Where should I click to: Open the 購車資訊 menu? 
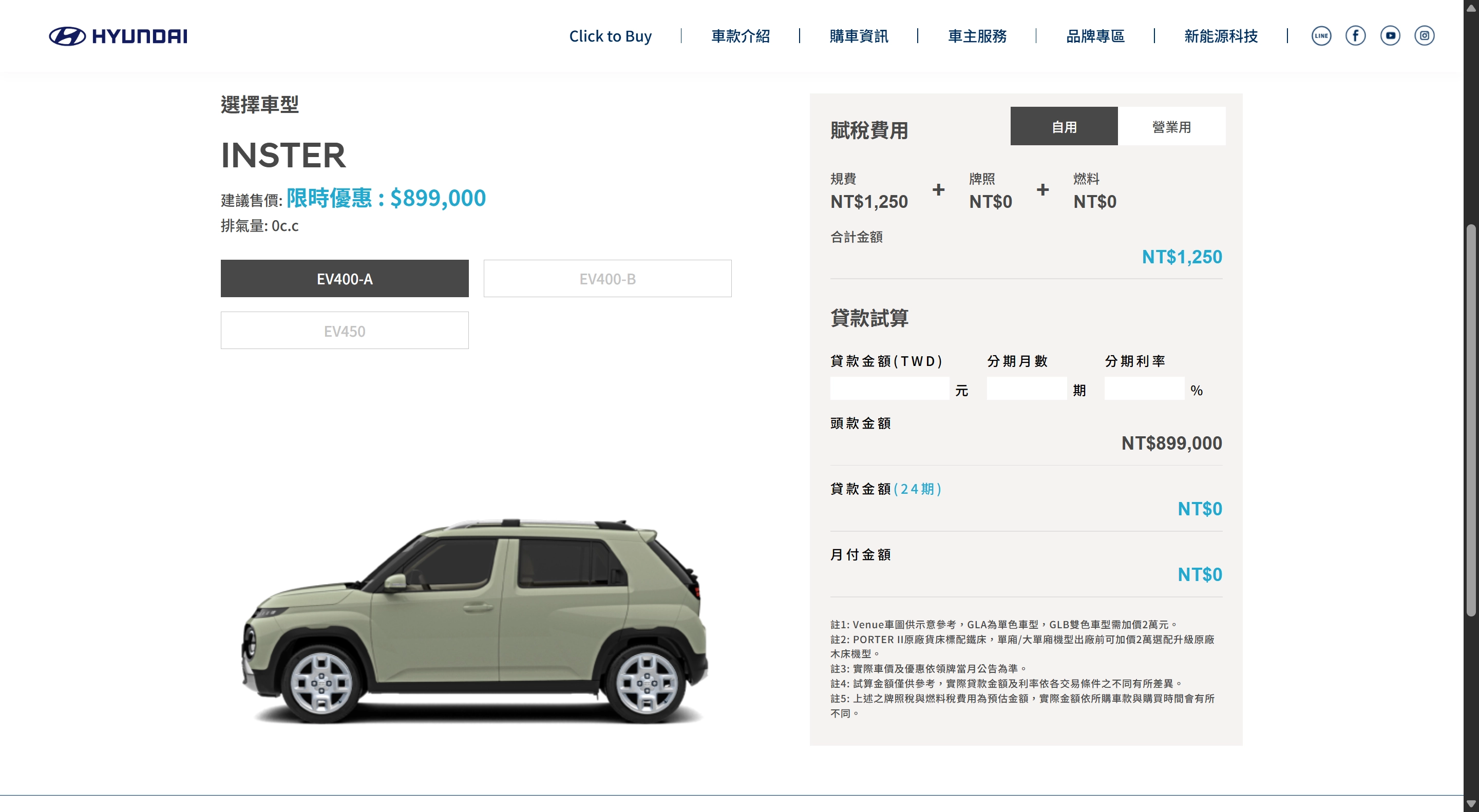(x=859, y=36)
